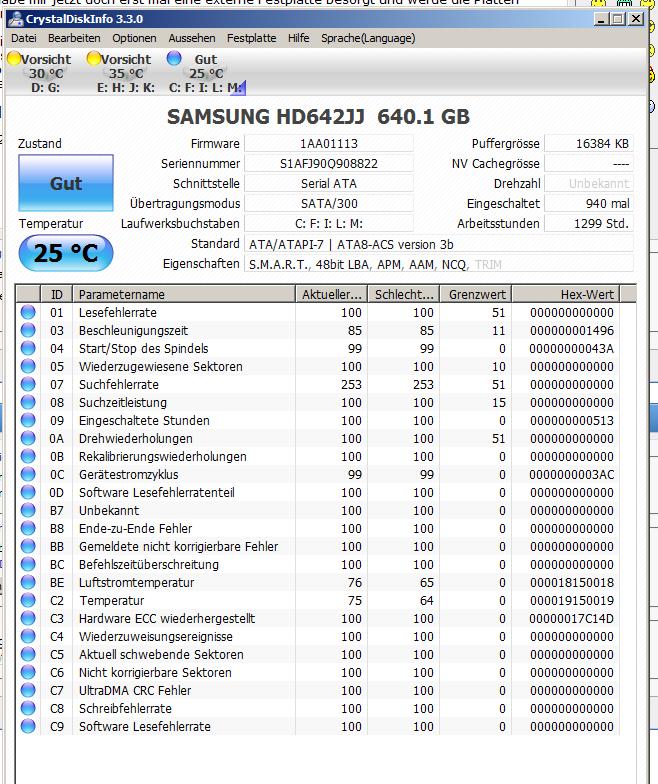Image resolution: width=658 pixels, height=784 pixels.
Task: Click status icon of Gerätestromzyklus row
Action: pyautogui.click(x=28, y=474)
